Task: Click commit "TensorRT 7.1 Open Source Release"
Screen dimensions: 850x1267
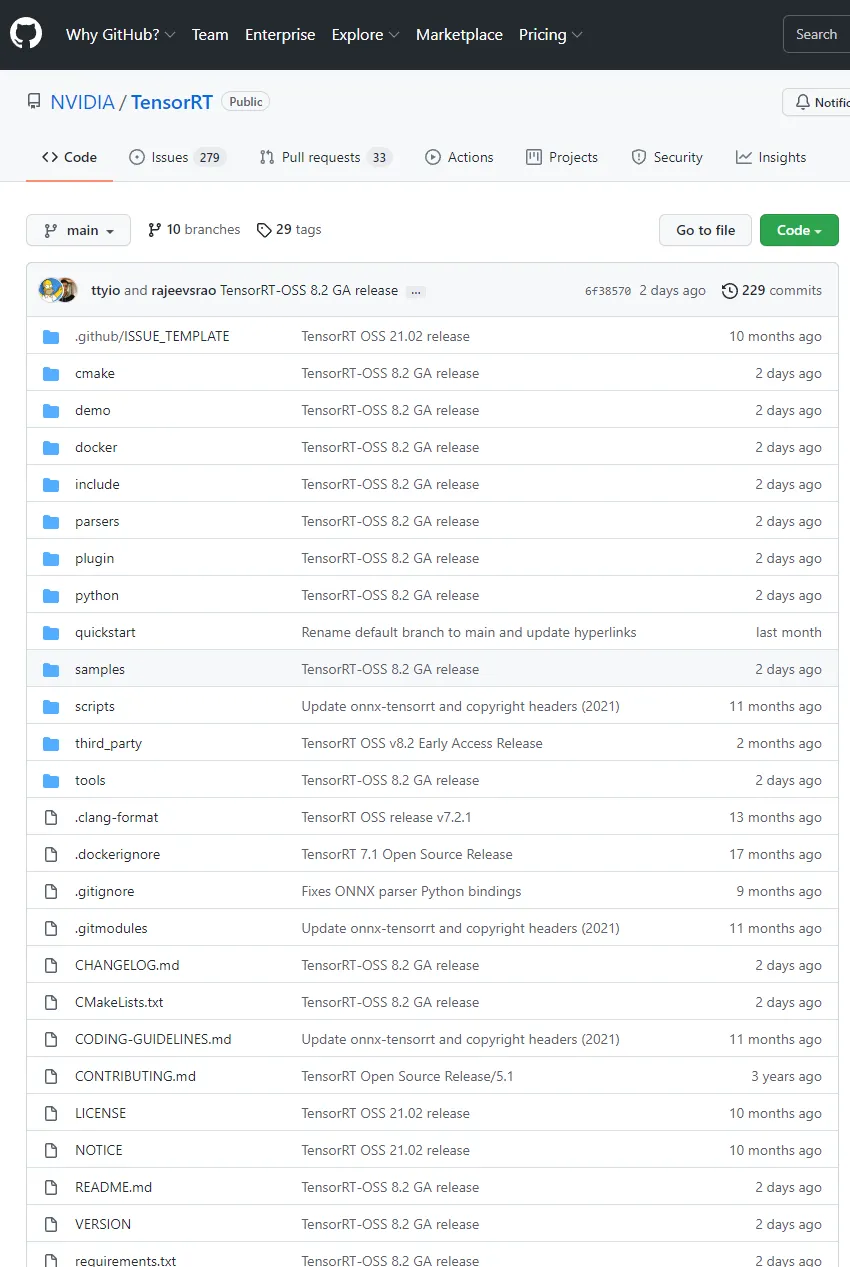Action: point(407,854)
